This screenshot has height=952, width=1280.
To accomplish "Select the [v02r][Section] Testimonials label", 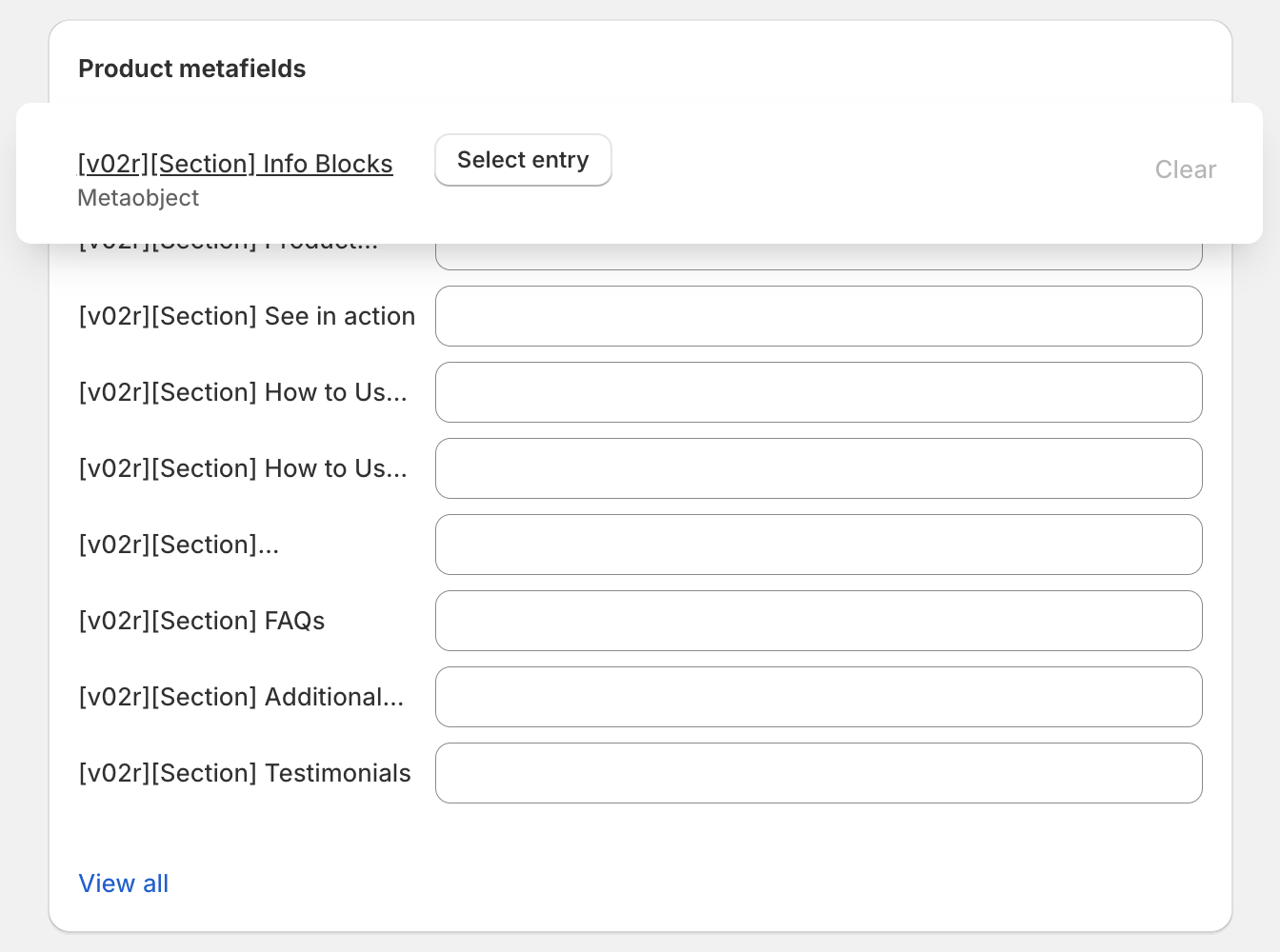I will [245, 773].
